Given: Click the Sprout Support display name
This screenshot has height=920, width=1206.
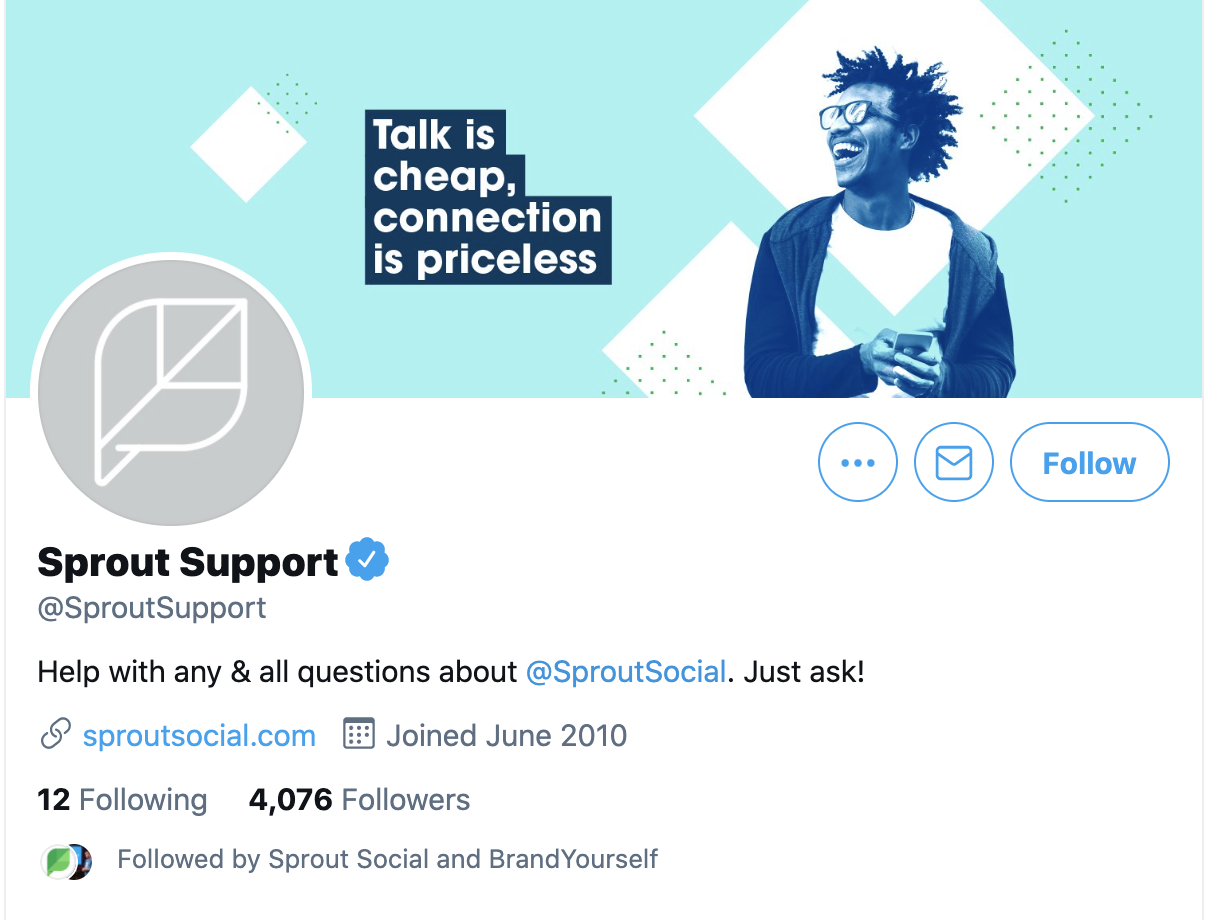Looking at the screenshot, I should coord(188,562).
